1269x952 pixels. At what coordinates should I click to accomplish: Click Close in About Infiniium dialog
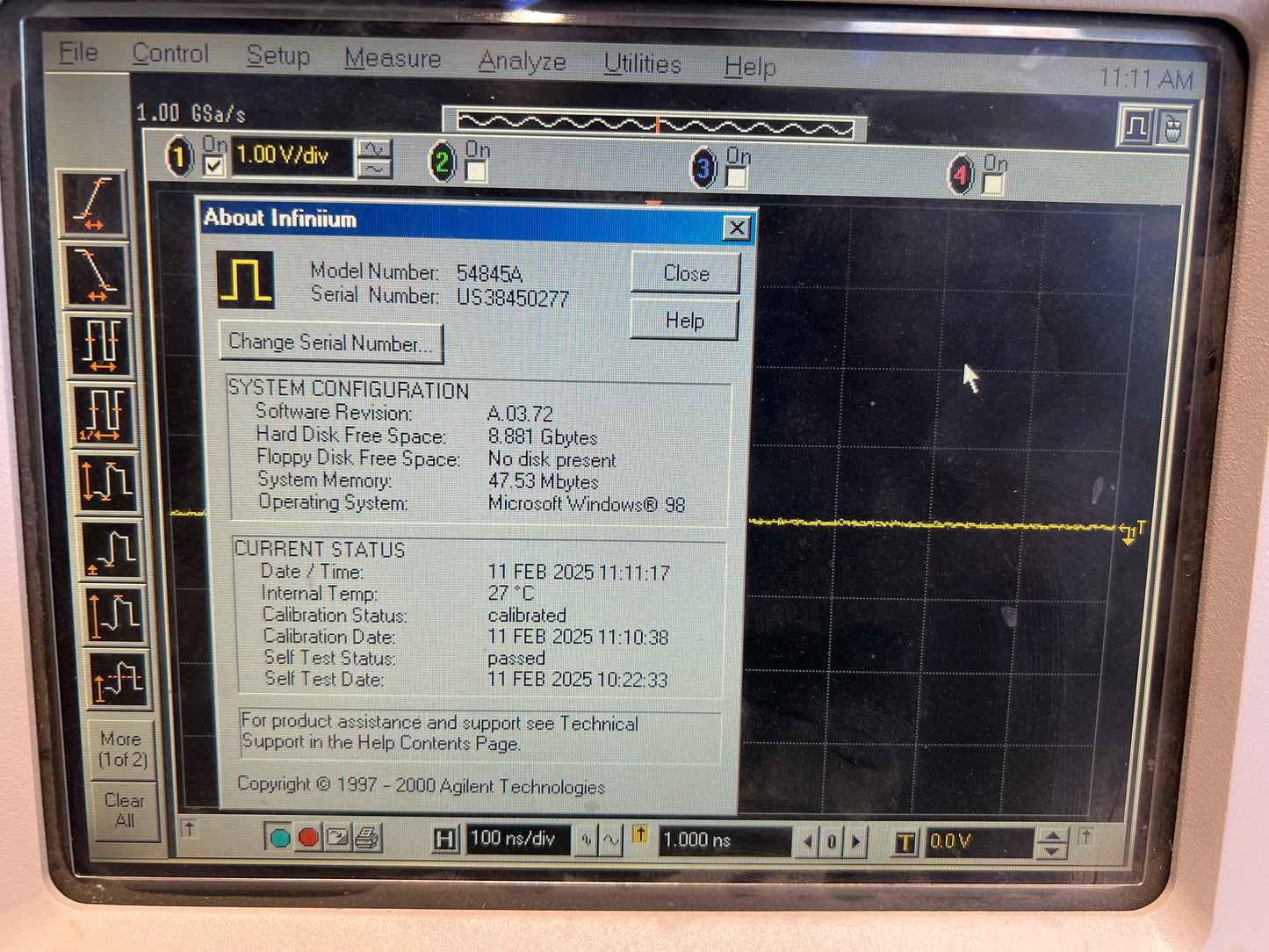tap(685, 273)
